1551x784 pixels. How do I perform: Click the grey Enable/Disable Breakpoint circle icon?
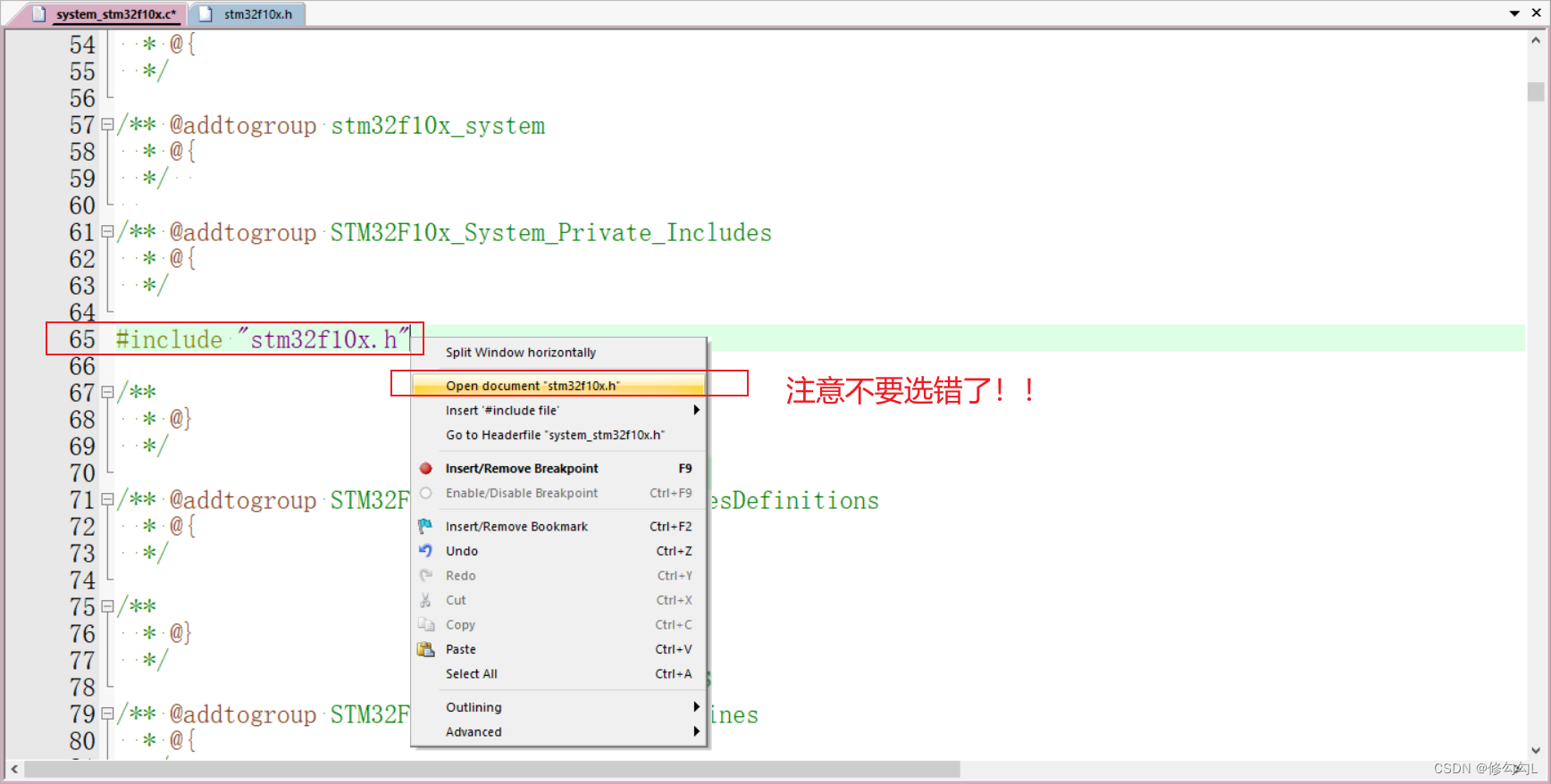426,493
